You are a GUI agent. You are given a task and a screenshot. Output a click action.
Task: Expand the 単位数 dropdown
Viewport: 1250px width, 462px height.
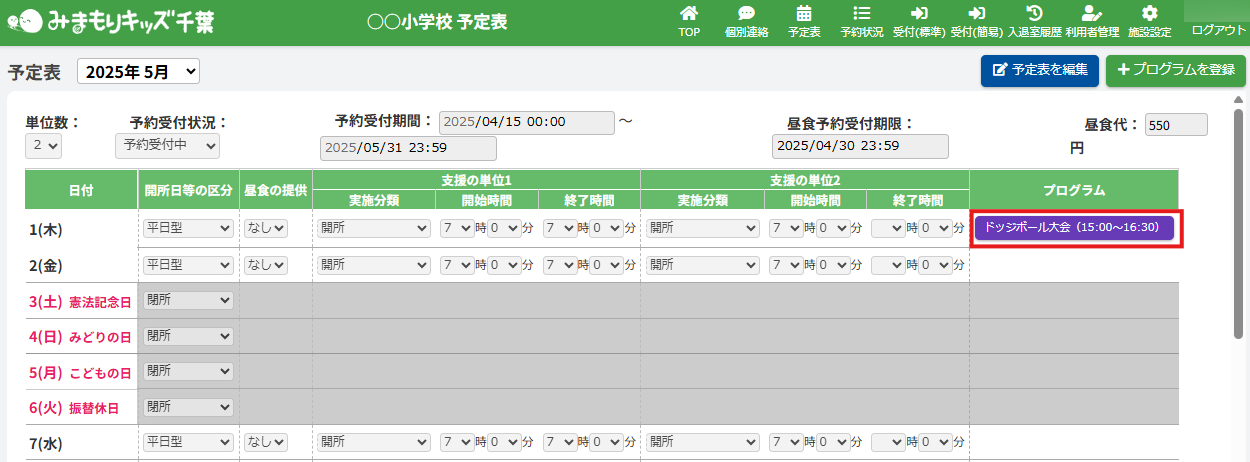coord(44,146)
